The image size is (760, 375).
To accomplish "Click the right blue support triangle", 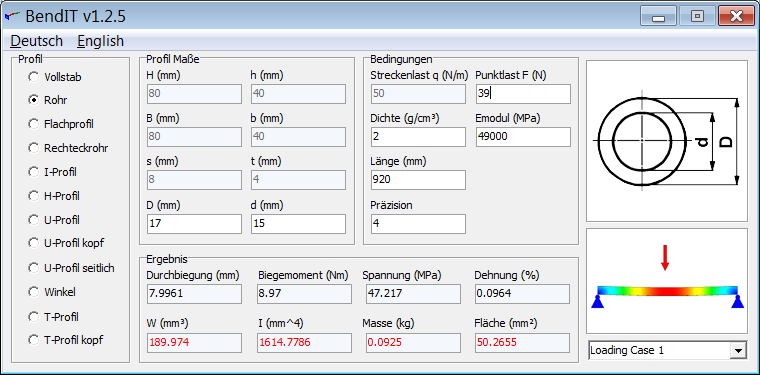I will pyautogui.click(x=738, y=302).
